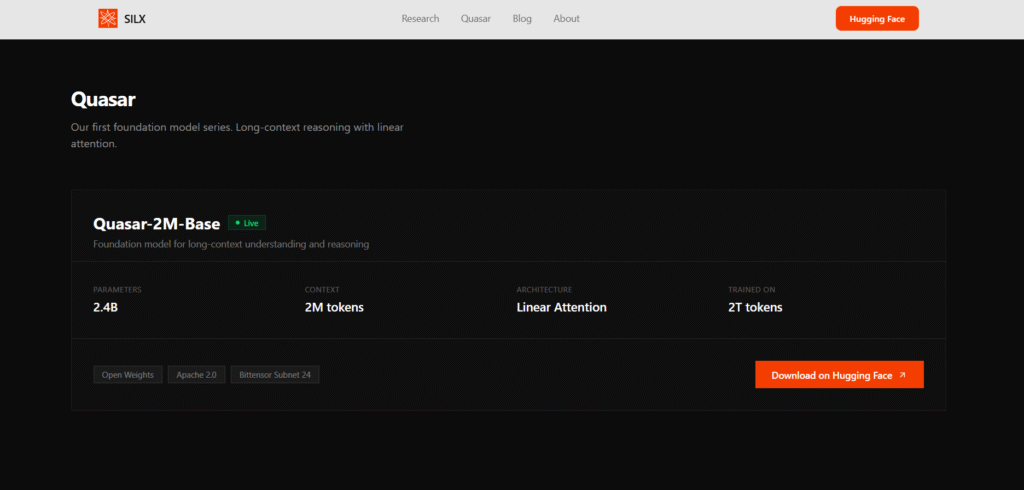Click the 2M tokens context value

point(334,307)
